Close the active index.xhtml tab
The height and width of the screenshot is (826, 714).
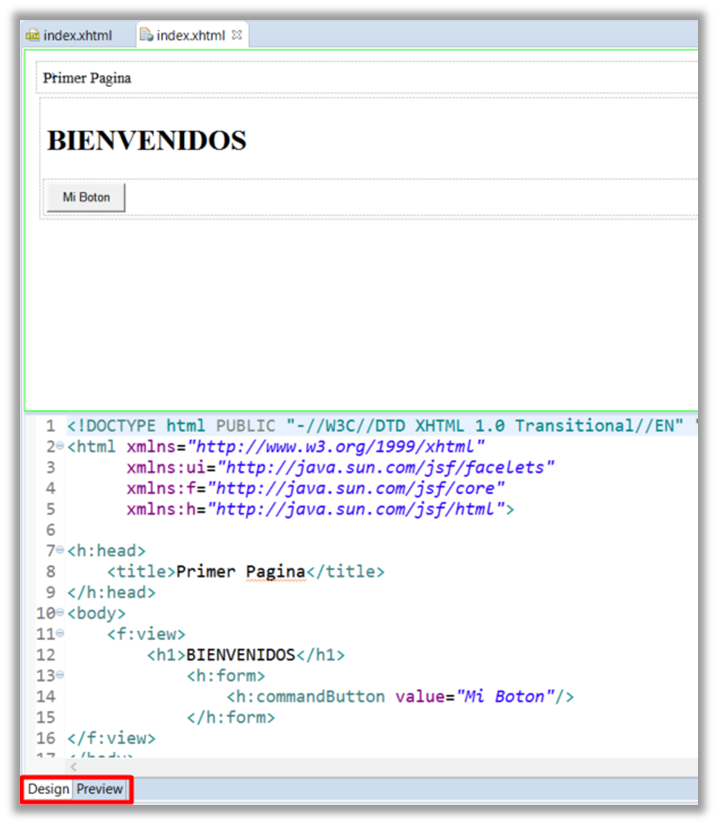[237, 35]
